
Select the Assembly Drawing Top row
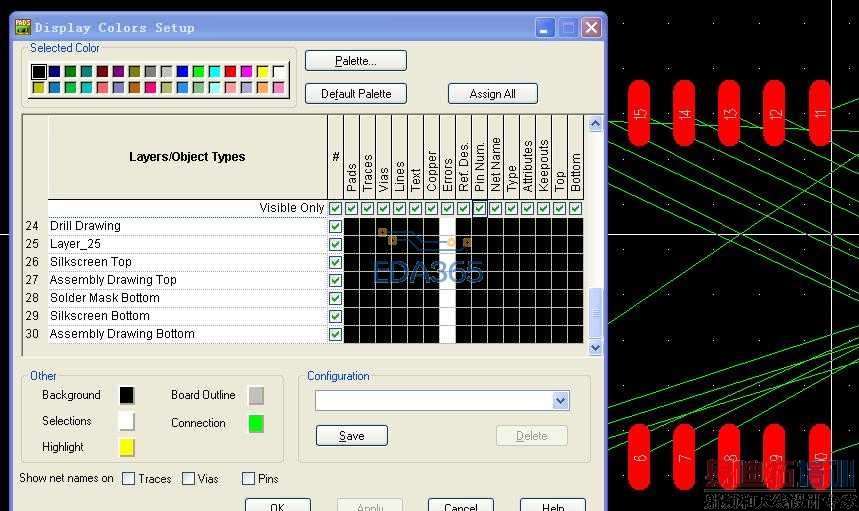[187, 280]
